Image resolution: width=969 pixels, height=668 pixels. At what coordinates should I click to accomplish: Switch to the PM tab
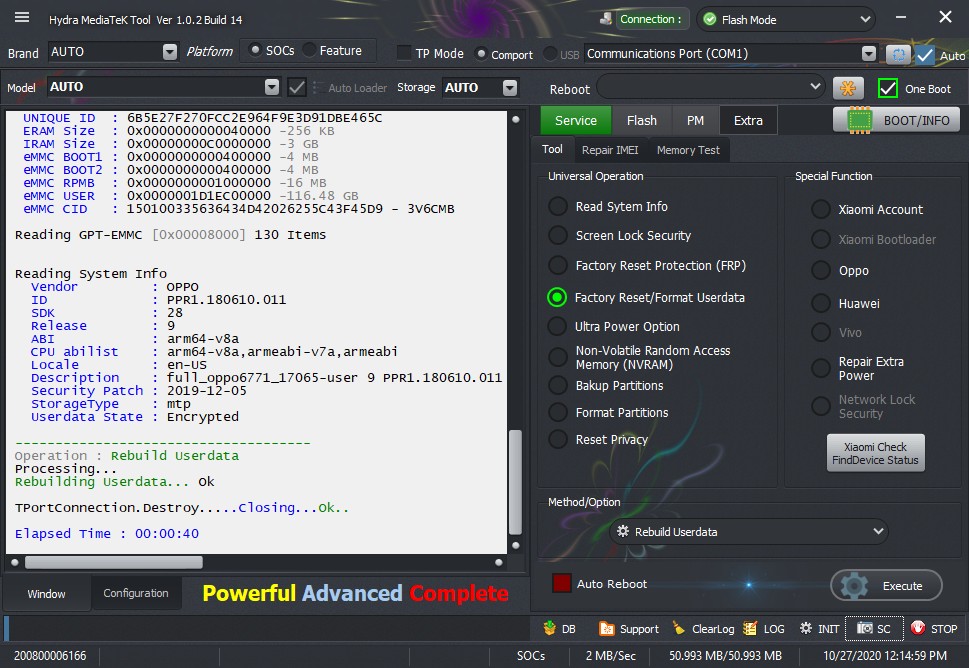(x=695, y=120)
